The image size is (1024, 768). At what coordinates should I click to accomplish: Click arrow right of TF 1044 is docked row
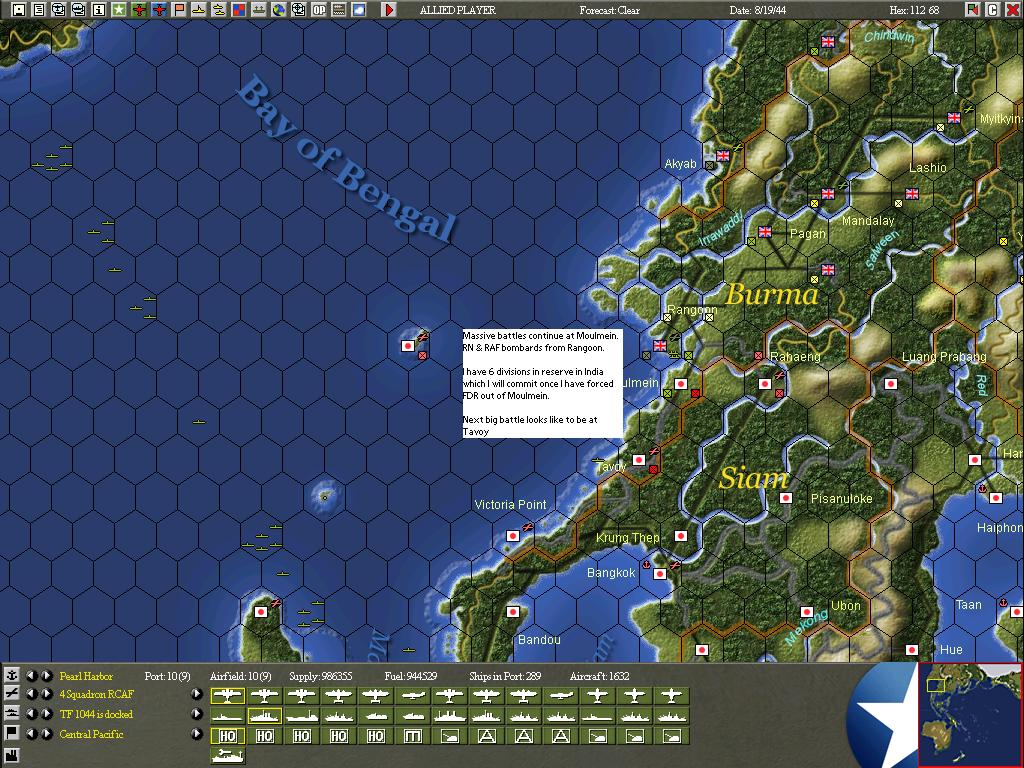point(197,714)
